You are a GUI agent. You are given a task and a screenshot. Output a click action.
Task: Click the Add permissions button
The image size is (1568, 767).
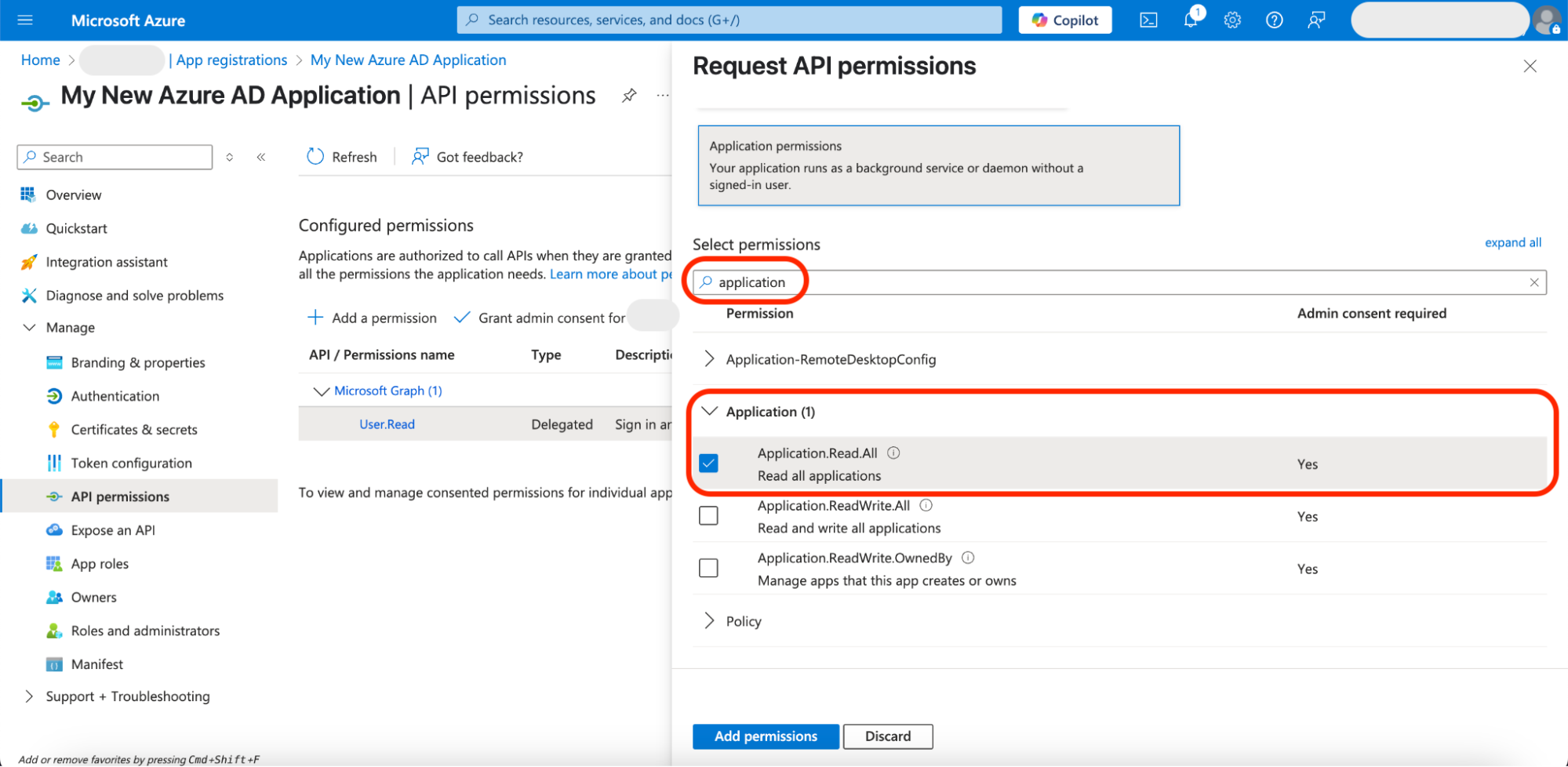(x=766, y=736)
